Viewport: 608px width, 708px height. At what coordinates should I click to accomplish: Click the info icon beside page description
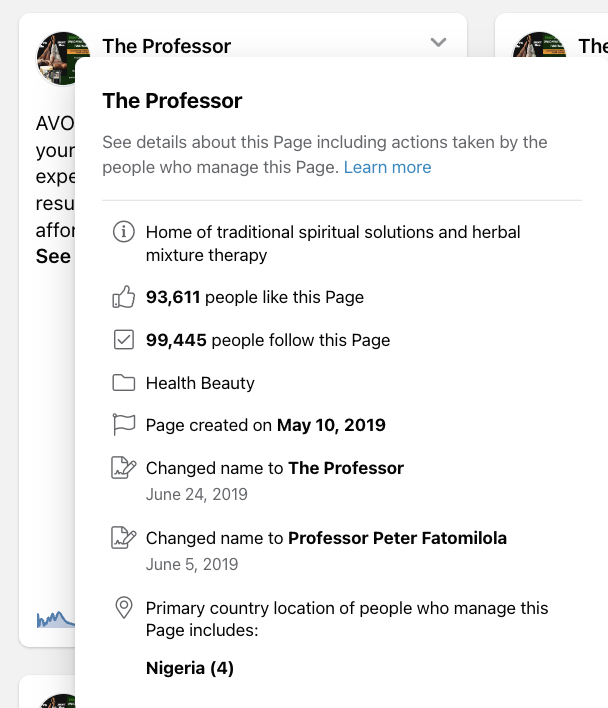124,232
